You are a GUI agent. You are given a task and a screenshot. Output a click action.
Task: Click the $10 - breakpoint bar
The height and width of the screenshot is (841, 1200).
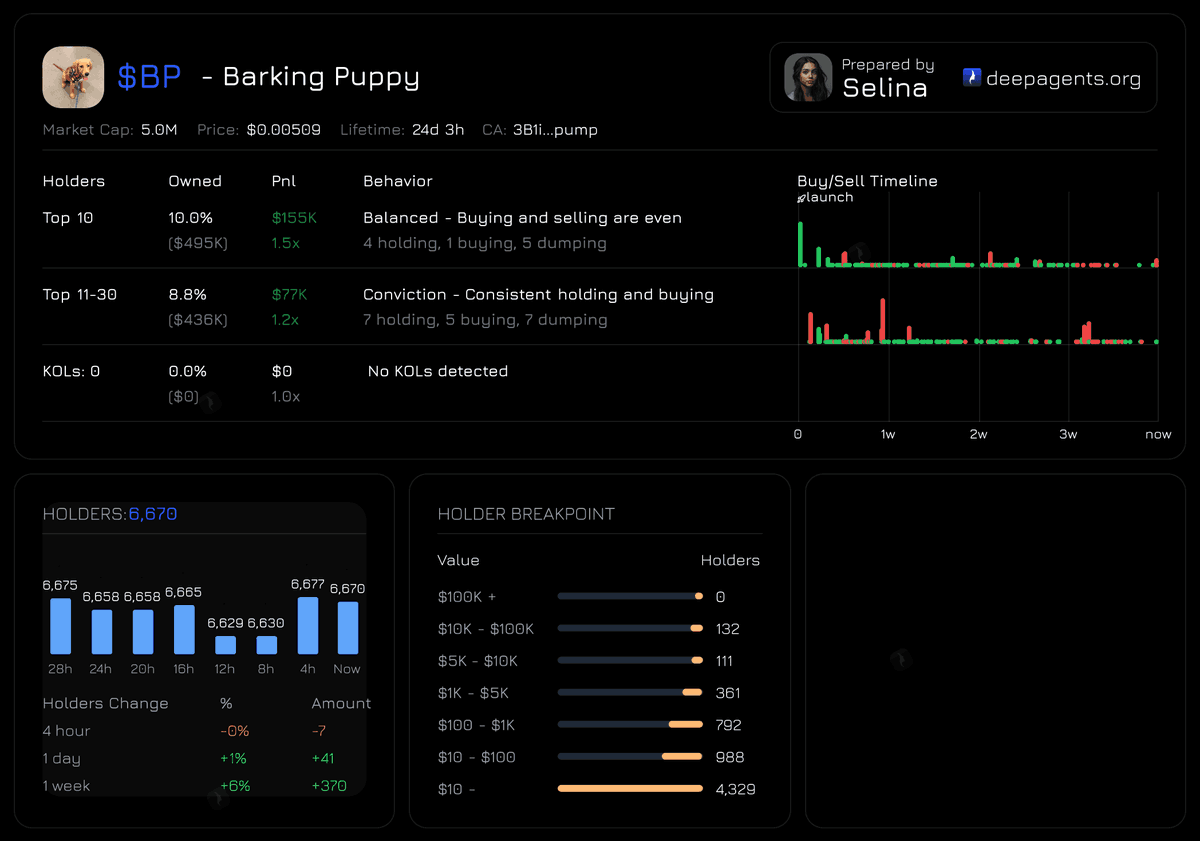pos(630,788)
